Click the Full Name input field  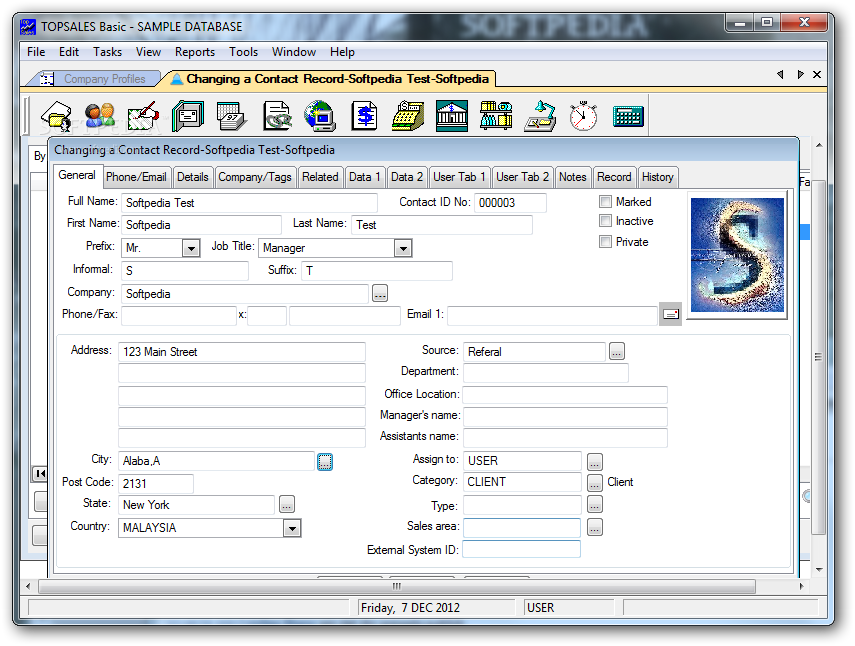tap(249, 203)
